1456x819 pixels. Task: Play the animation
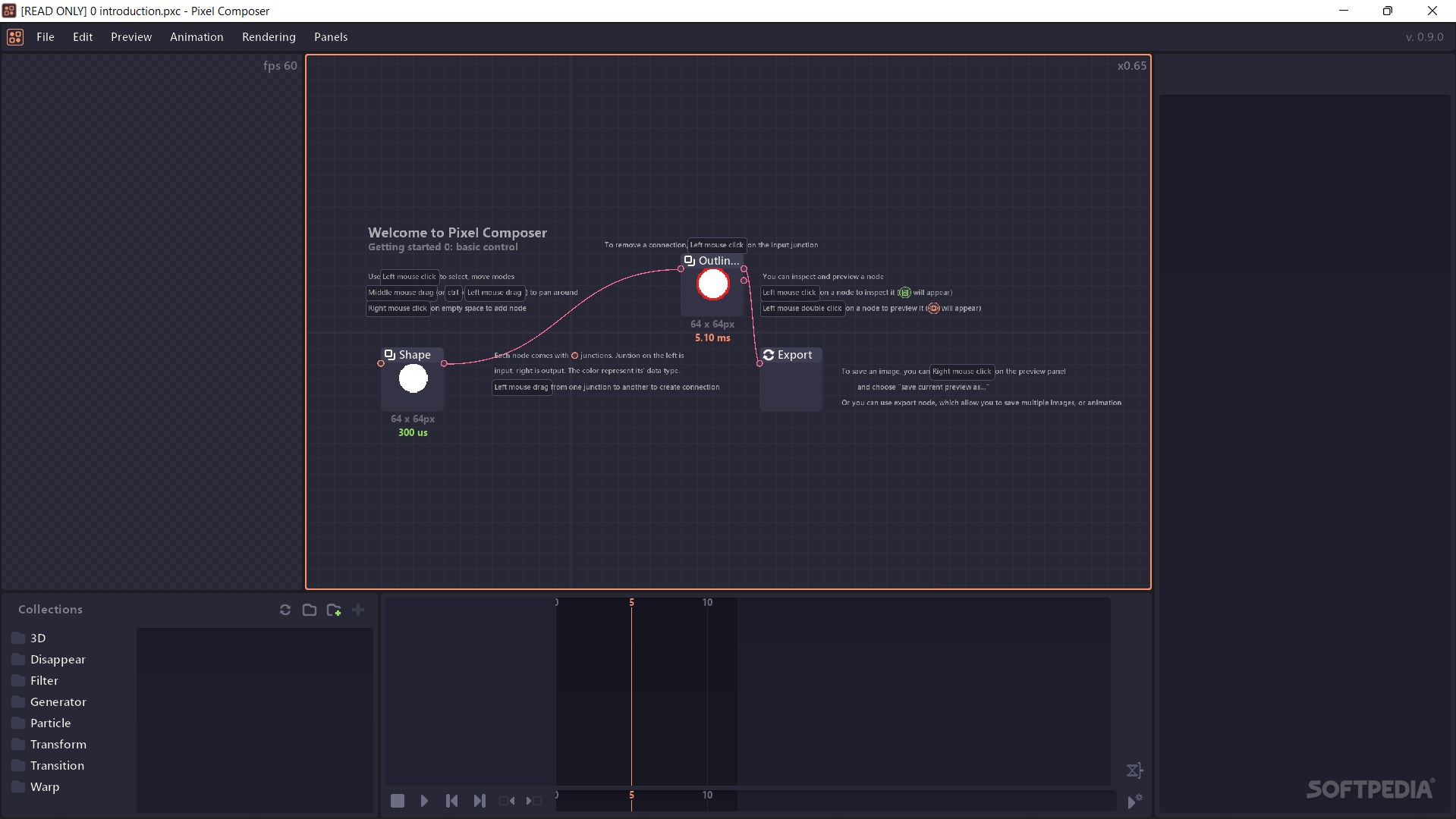coord(425,801)
